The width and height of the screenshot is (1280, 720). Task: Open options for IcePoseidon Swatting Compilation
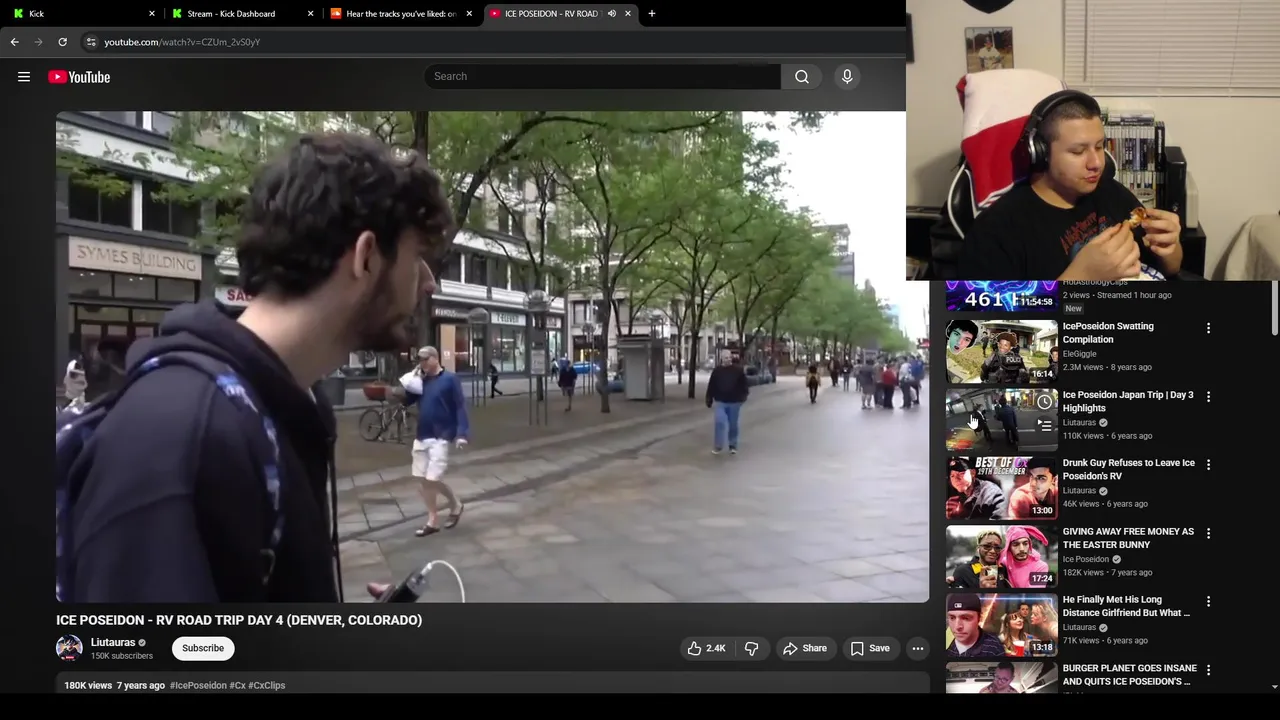tap(1208, 328)
